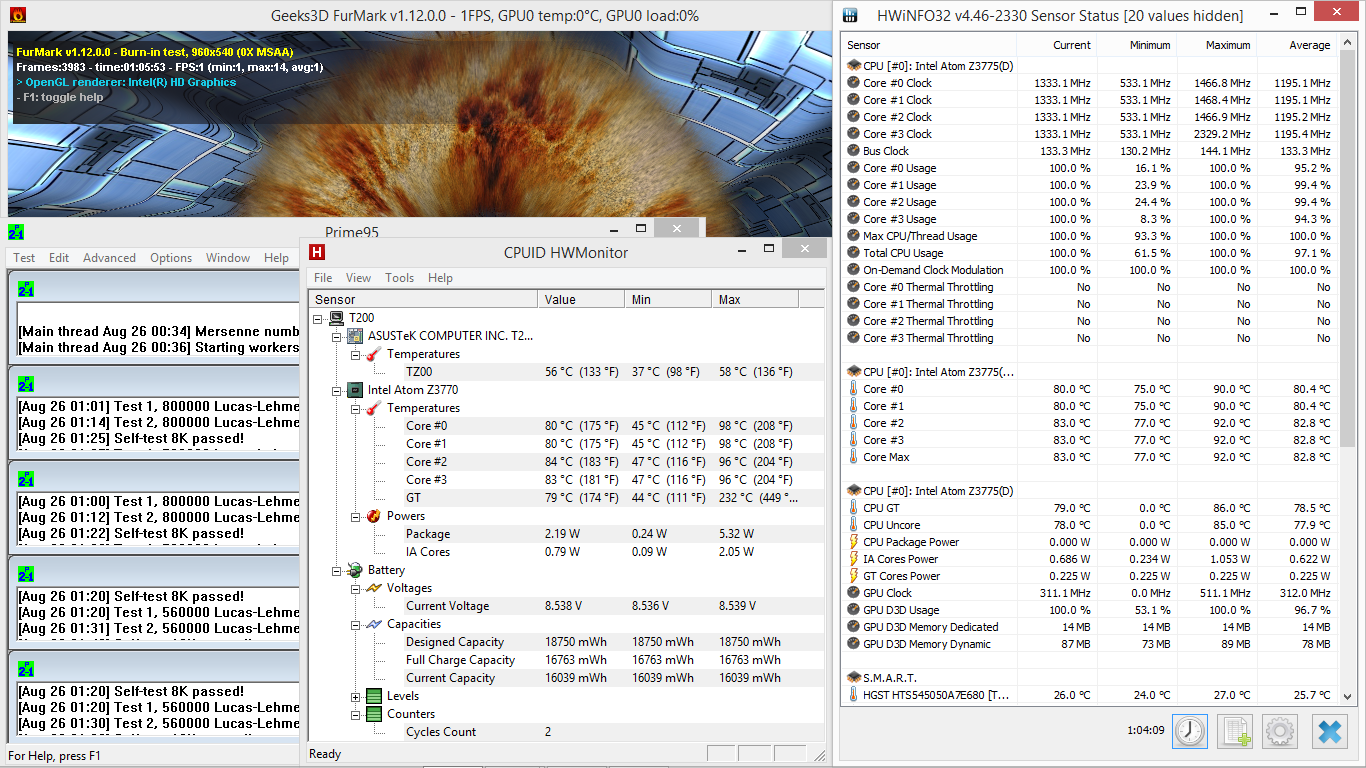Image resolution: width=1366 pixels, height=768 pixels.
Task: Collapse the Capacities node under Battery
Action: (355, 624)
